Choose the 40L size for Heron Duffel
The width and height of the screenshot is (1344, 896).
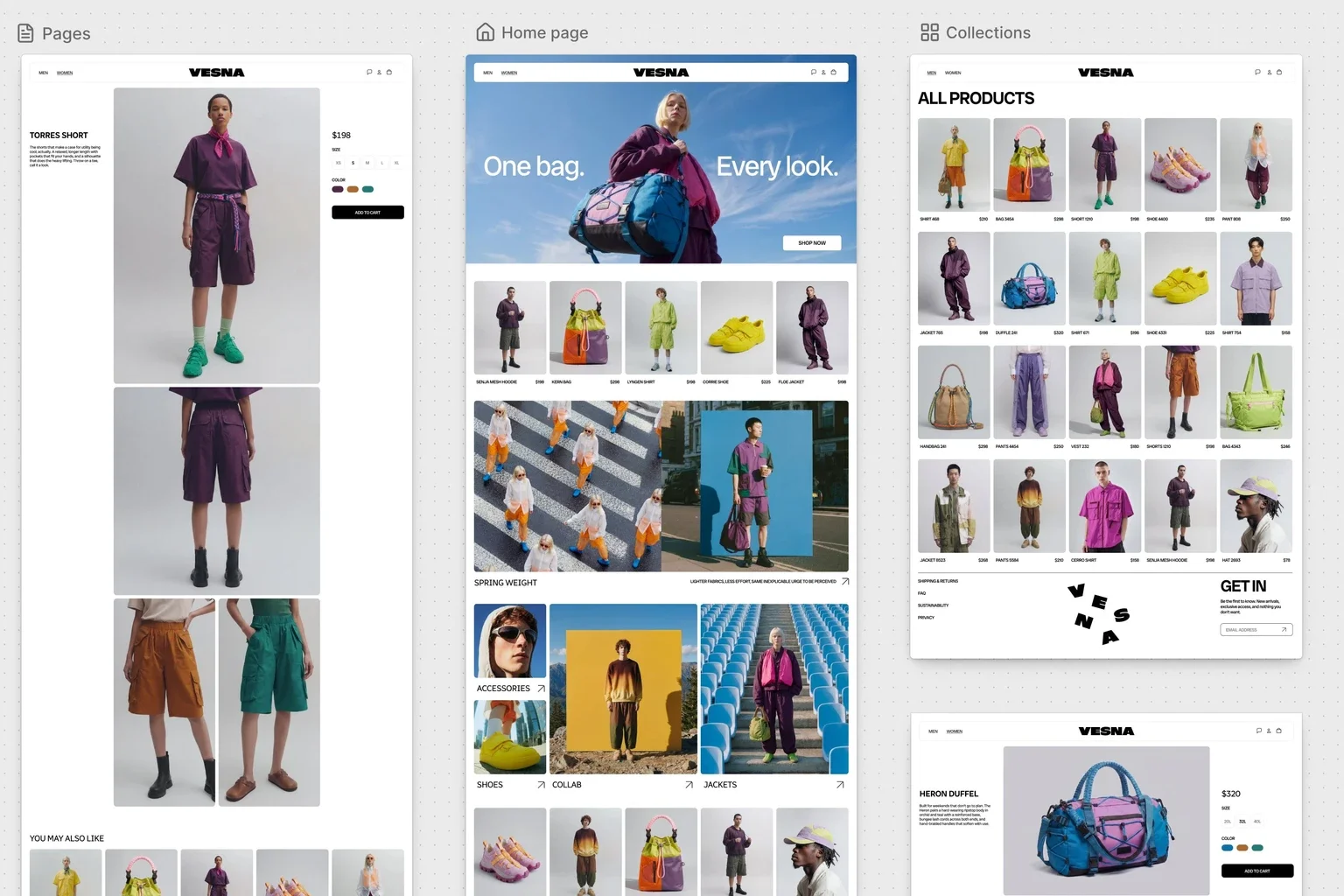(x=1257, y=822)
